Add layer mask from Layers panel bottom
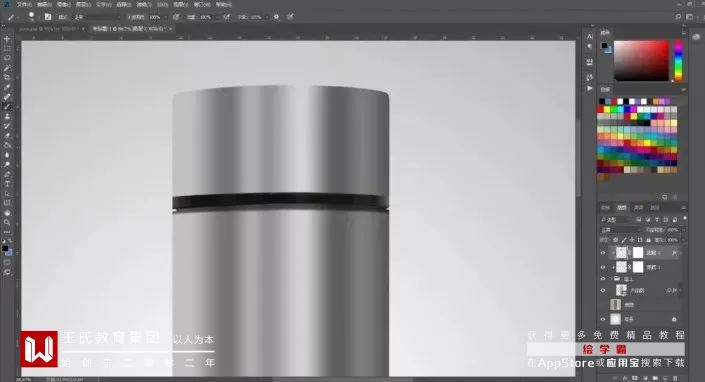Viewport: 705px width, 382px height. coord(634,378)
